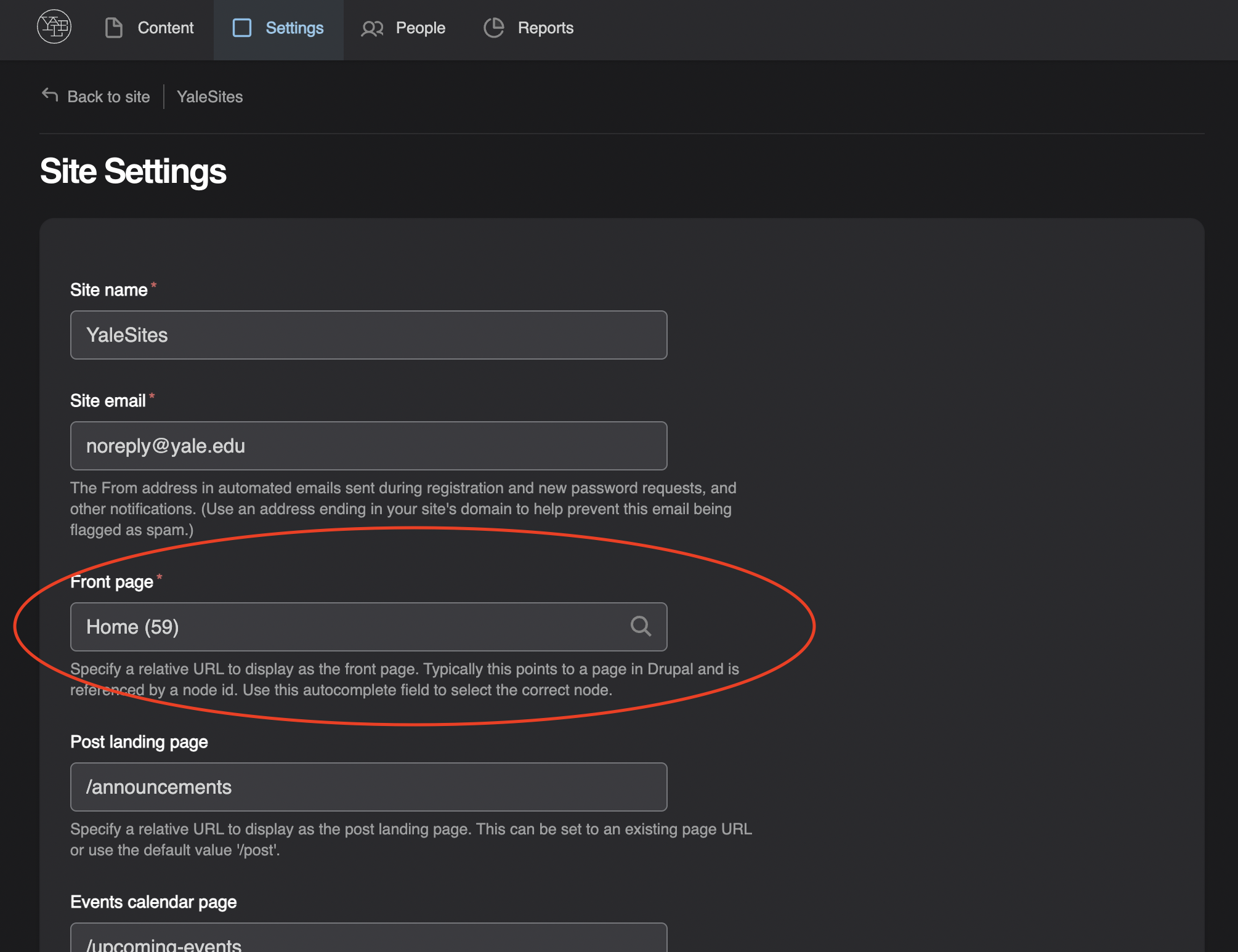Screen dimensions: 1238x952
Task: Open the Settings menu
Action: 278,28
